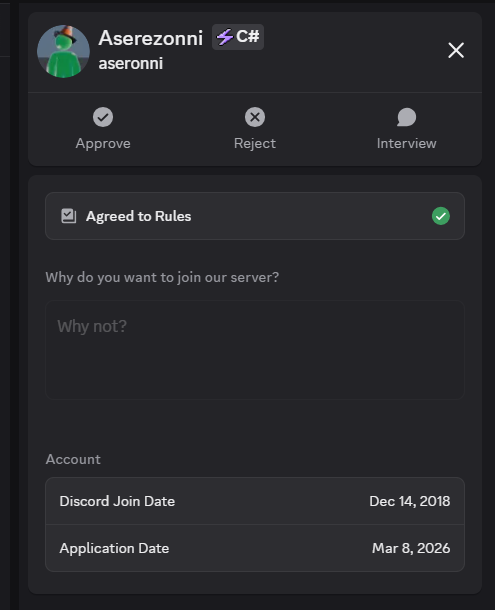Click the Discord Join Date row

[255, 501]
